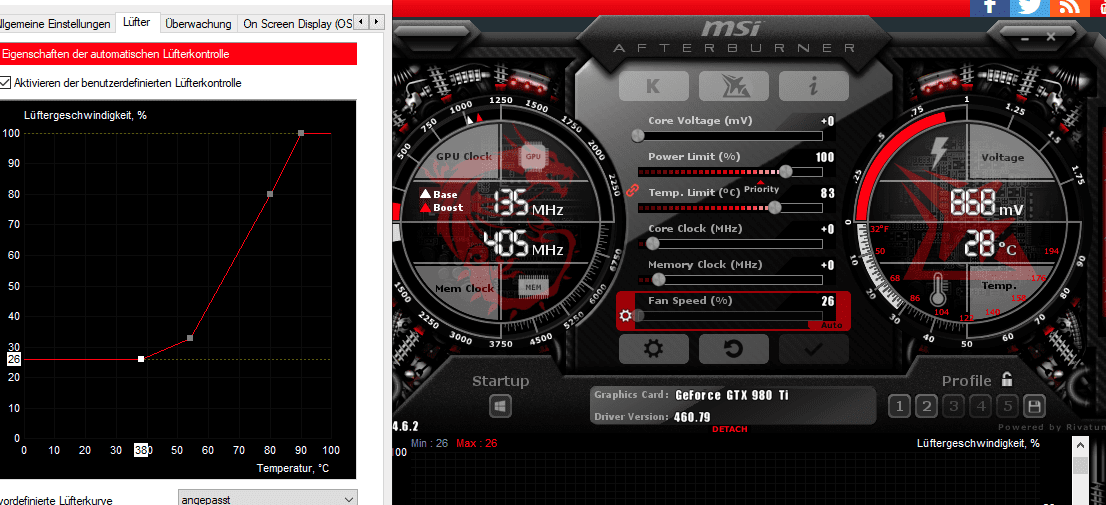
Task: Select the fan curve point at 38°C
Action: pyautogui.click(x=141, y=359)
